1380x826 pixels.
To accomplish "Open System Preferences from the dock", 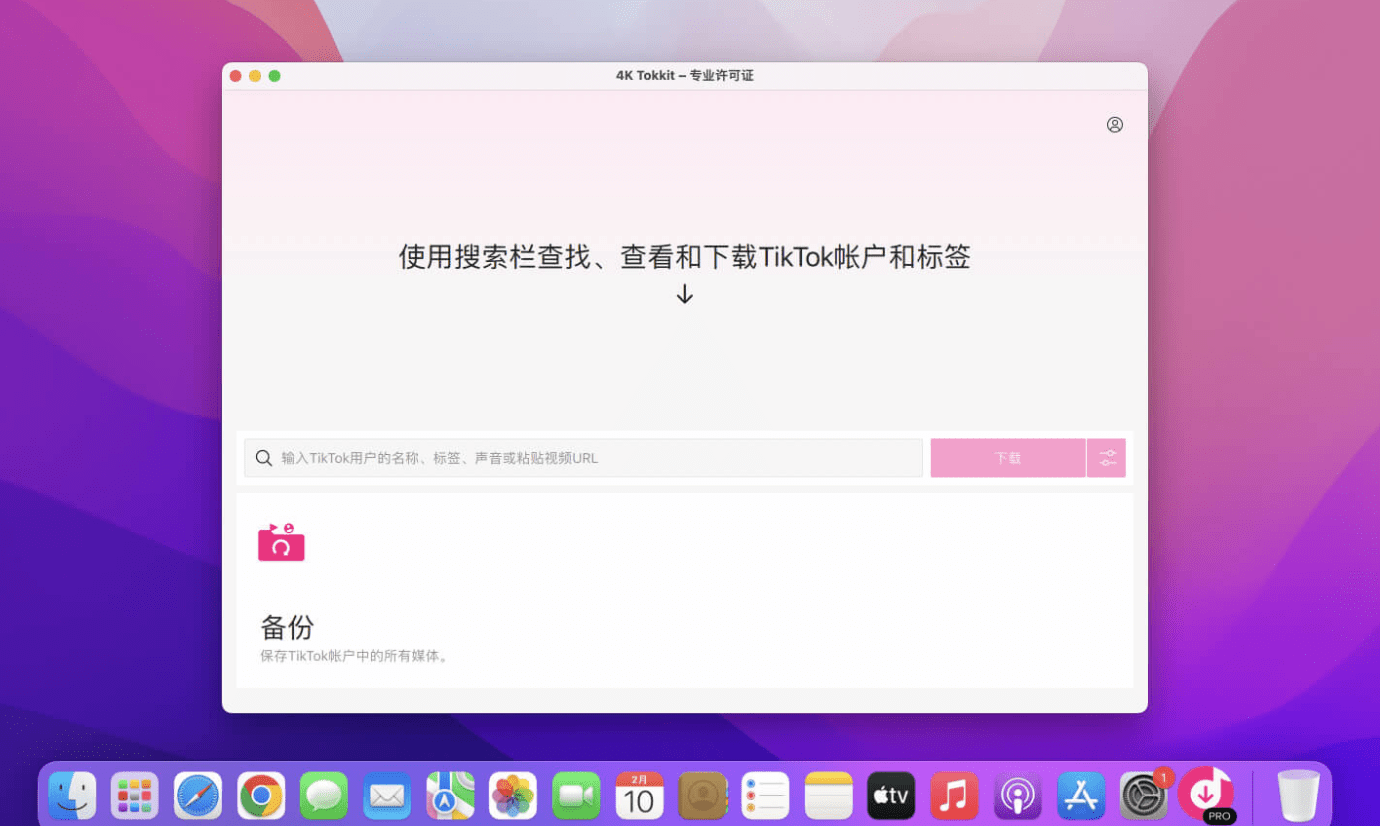I will pyautogui.click(x=1143, y=796).
